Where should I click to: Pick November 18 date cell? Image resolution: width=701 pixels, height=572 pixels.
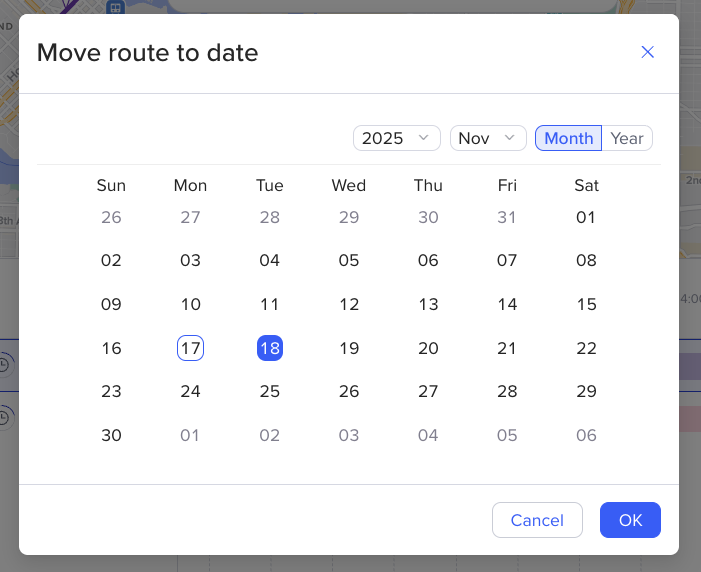click(x=269, y=348)
